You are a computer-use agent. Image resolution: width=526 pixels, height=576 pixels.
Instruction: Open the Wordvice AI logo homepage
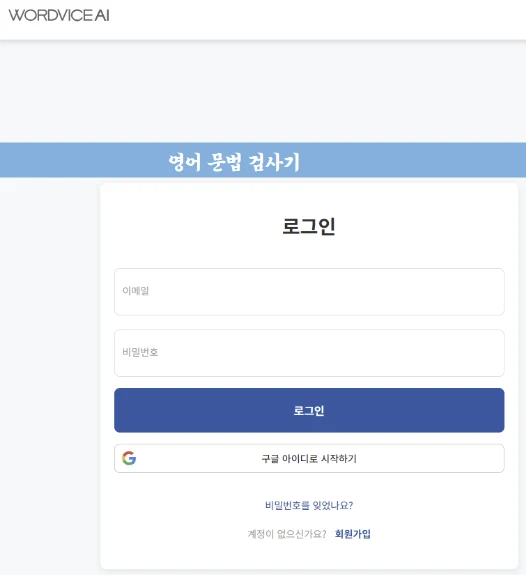pyautogui.click(x=59, y=15)
